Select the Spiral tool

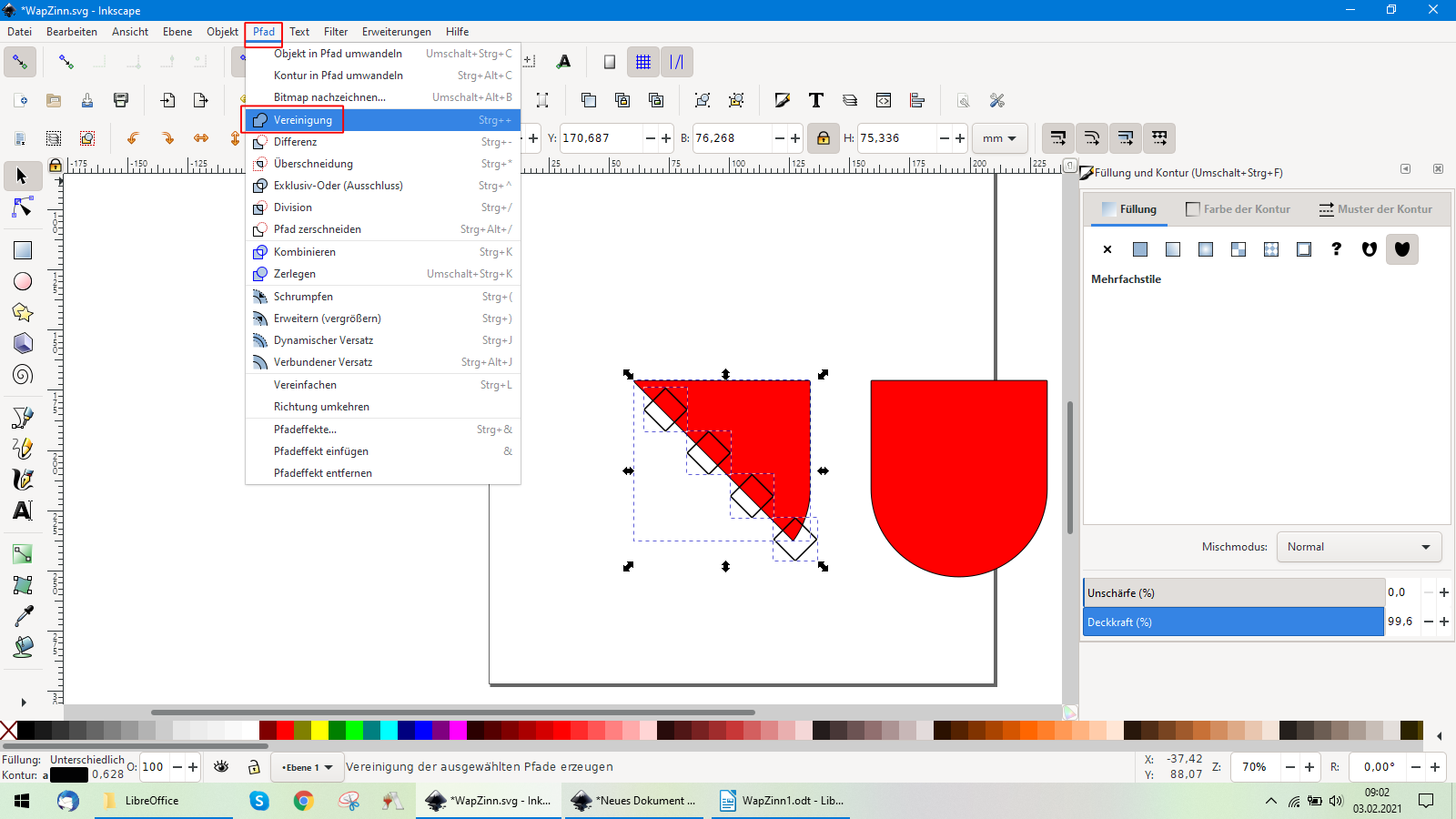(23, 374)
